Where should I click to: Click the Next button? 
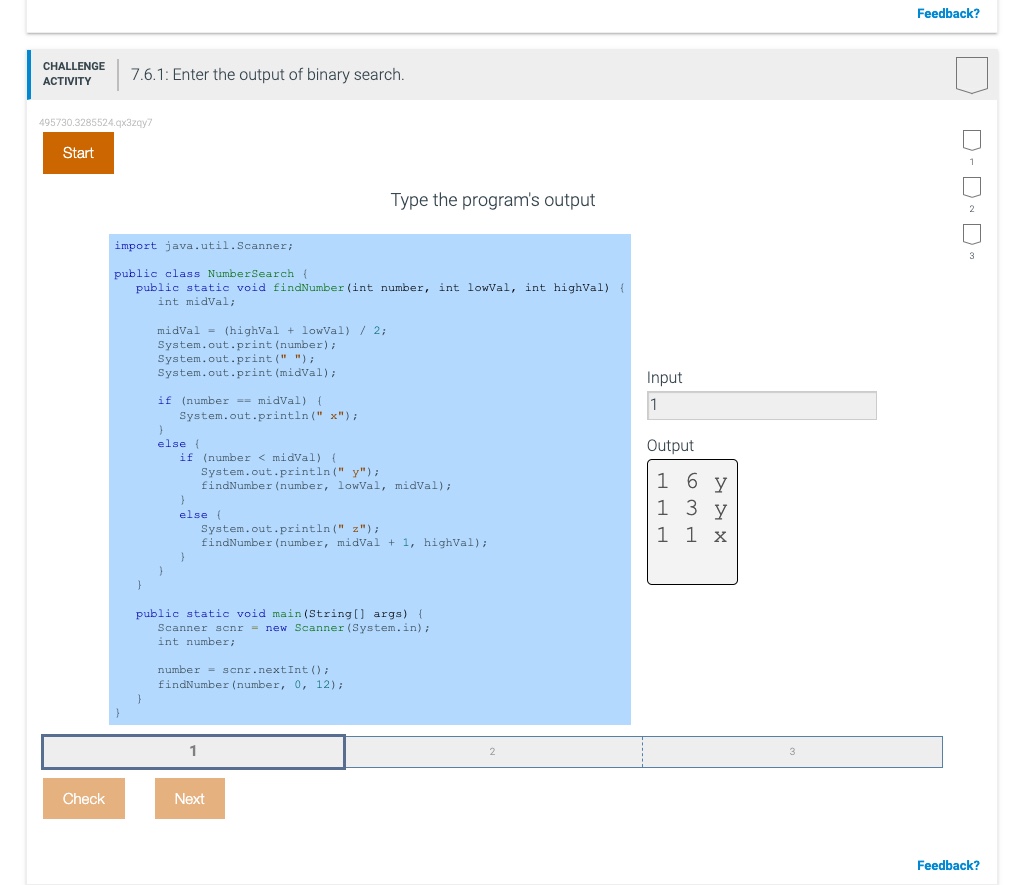(x=189, y=798)
